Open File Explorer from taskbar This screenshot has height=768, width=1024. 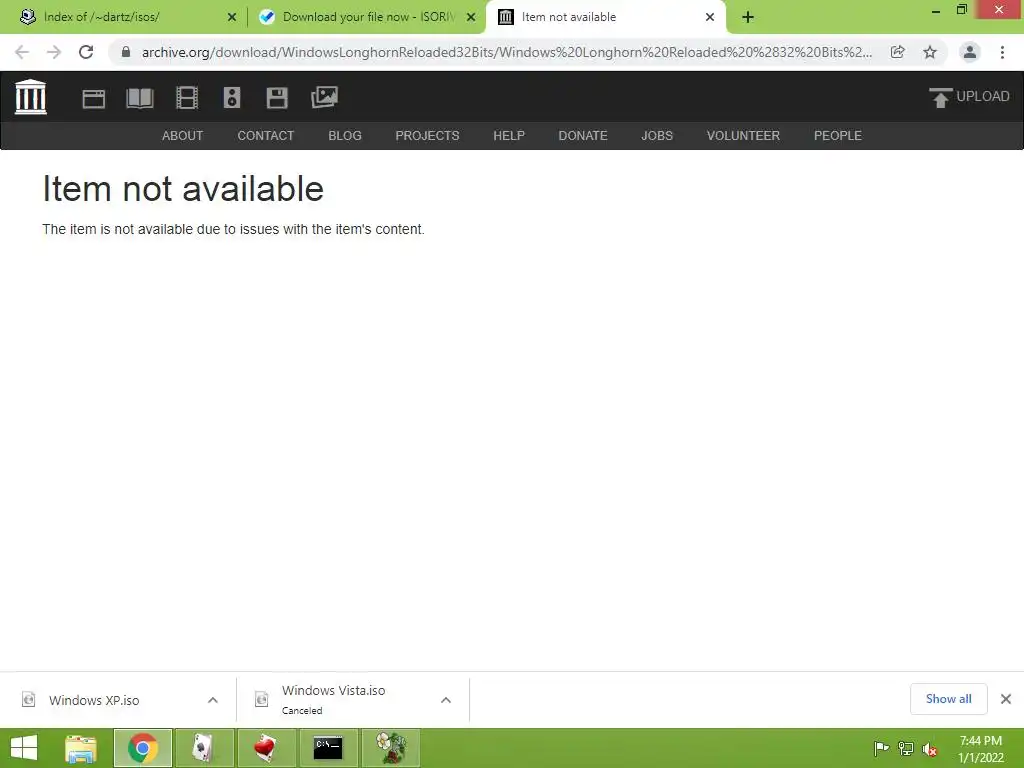click(81, 748)
